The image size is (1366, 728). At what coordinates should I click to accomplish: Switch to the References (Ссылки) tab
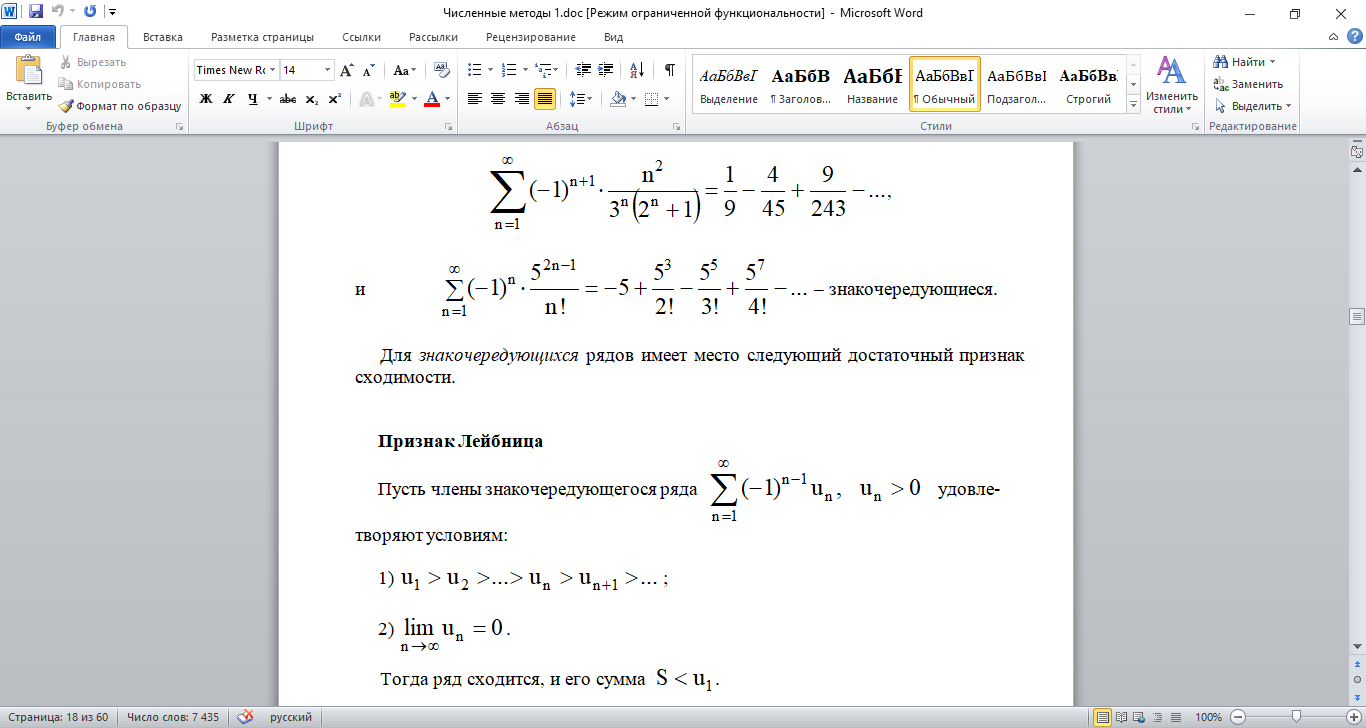tap(361, 37)
